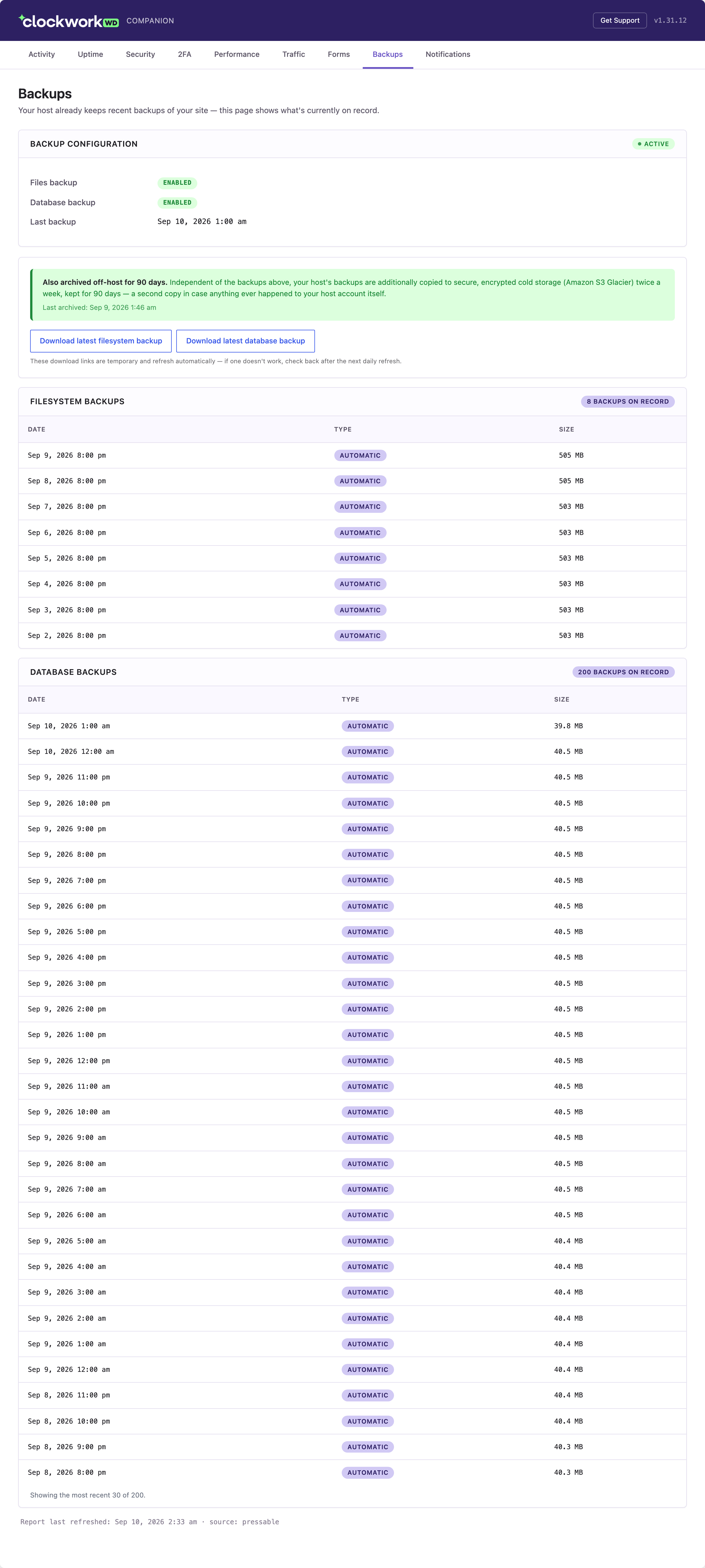Image resolution: width=705 pixels, height=1568 pixels.
Task: Switch to the Activity tab
Action: tap(42, 54)
